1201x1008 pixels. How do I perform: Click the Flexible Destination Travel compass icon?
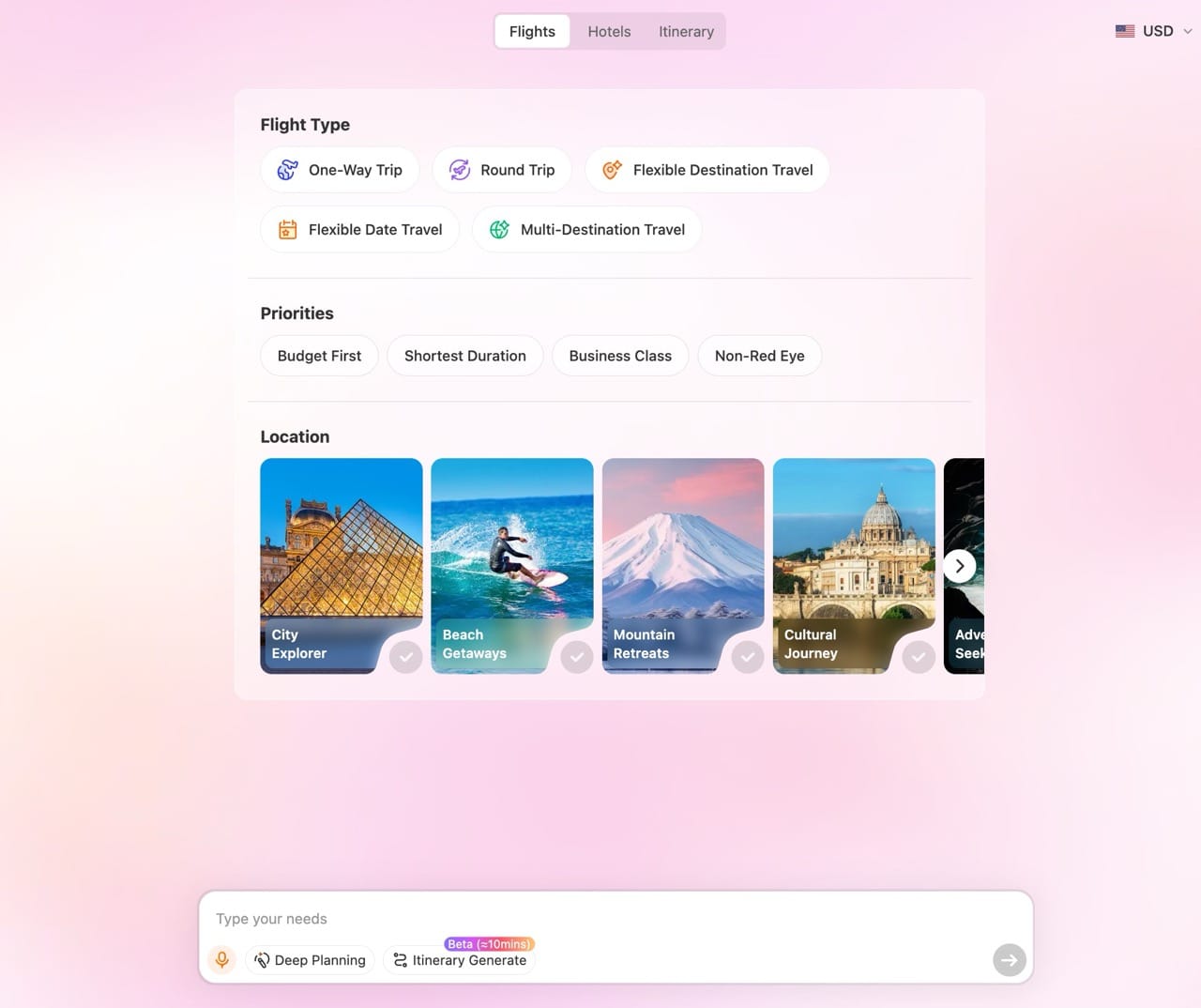(612, 170)
